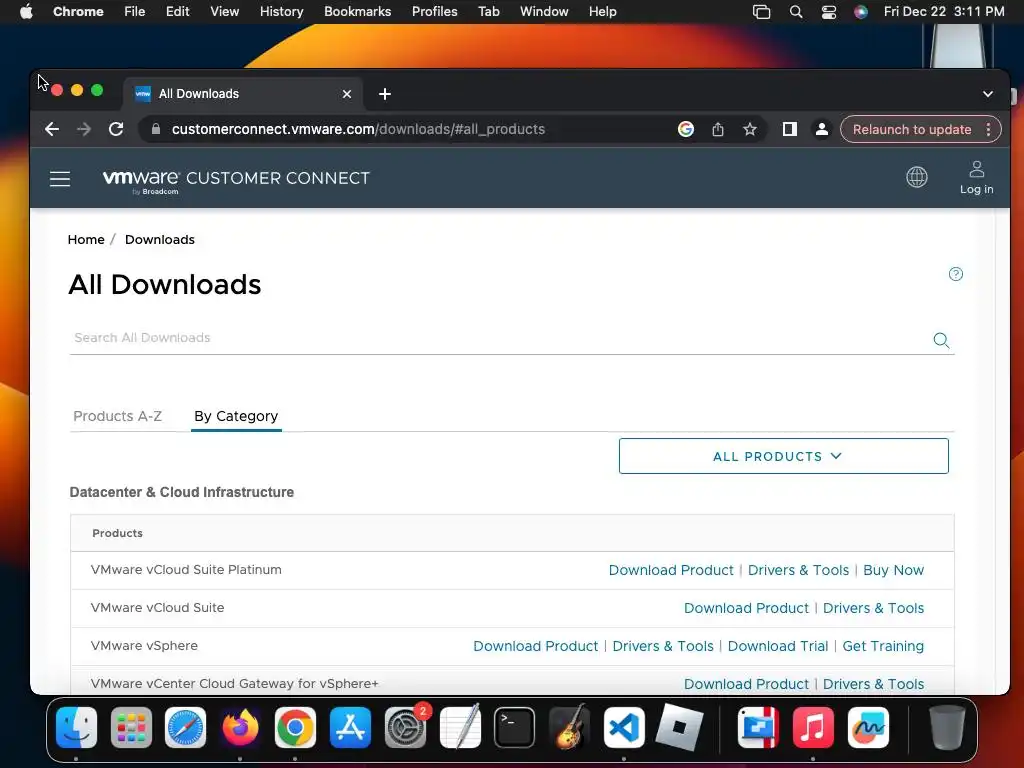
Task: Open the hamburger navigation menu
Action: (59, 178)
